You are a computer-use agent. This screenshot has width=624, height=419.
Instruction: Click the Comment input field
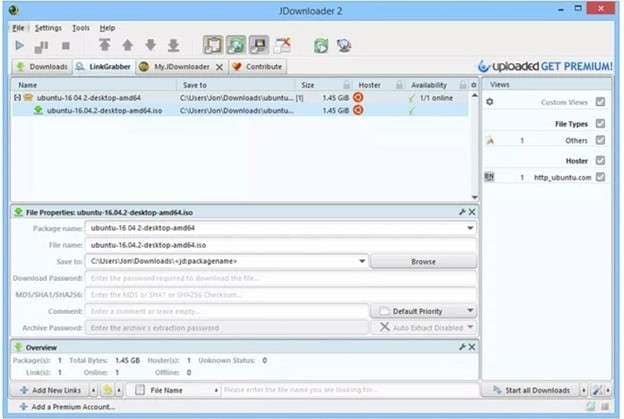coord(227,311)
